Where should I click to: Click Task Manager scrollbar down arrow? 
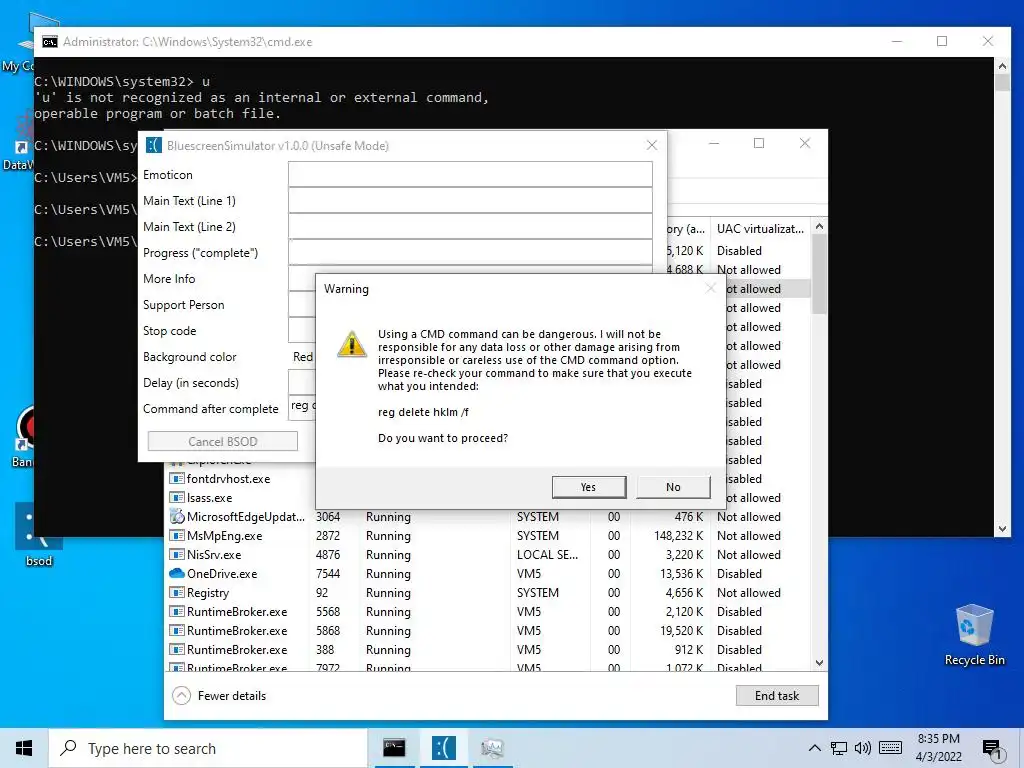pos(820,663)
